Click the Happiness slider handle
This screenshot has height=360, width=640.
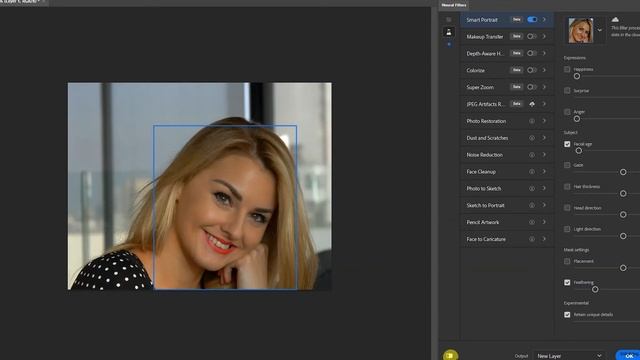tap(577, 76)
